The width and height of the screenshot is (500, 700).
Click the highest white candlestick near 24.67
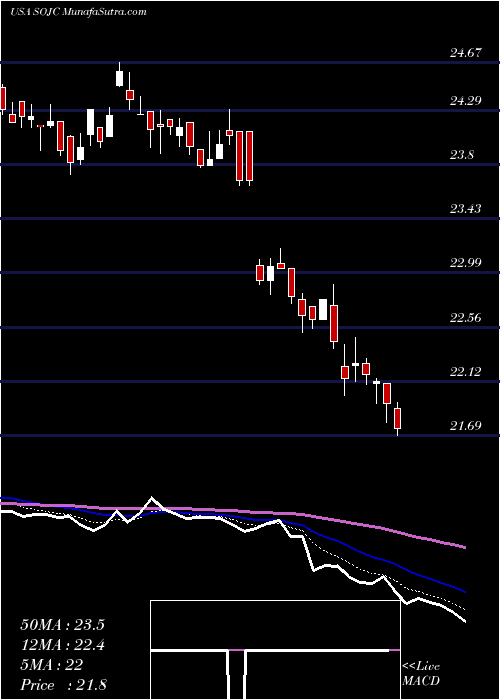click(119, 75)
